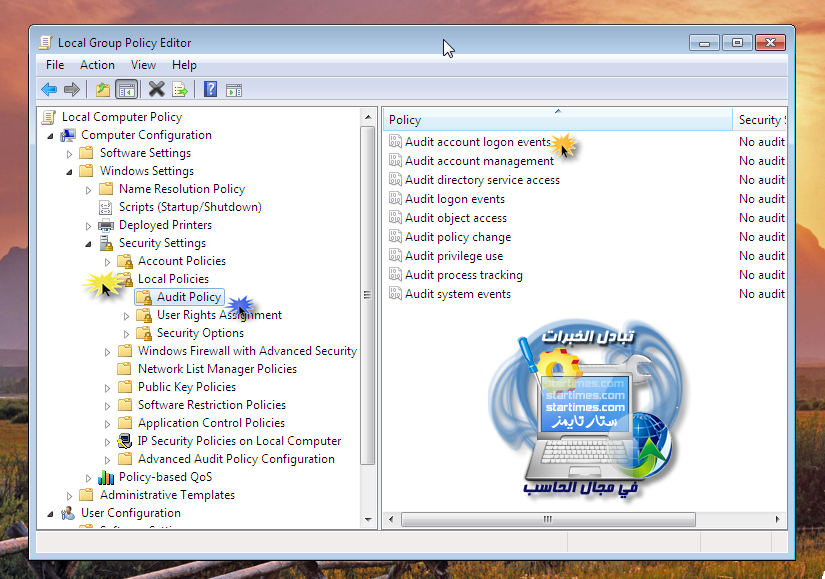Select Windows Firewall with Advanced Security
Viewport: 825px width, 579px height.
[246, 351]
